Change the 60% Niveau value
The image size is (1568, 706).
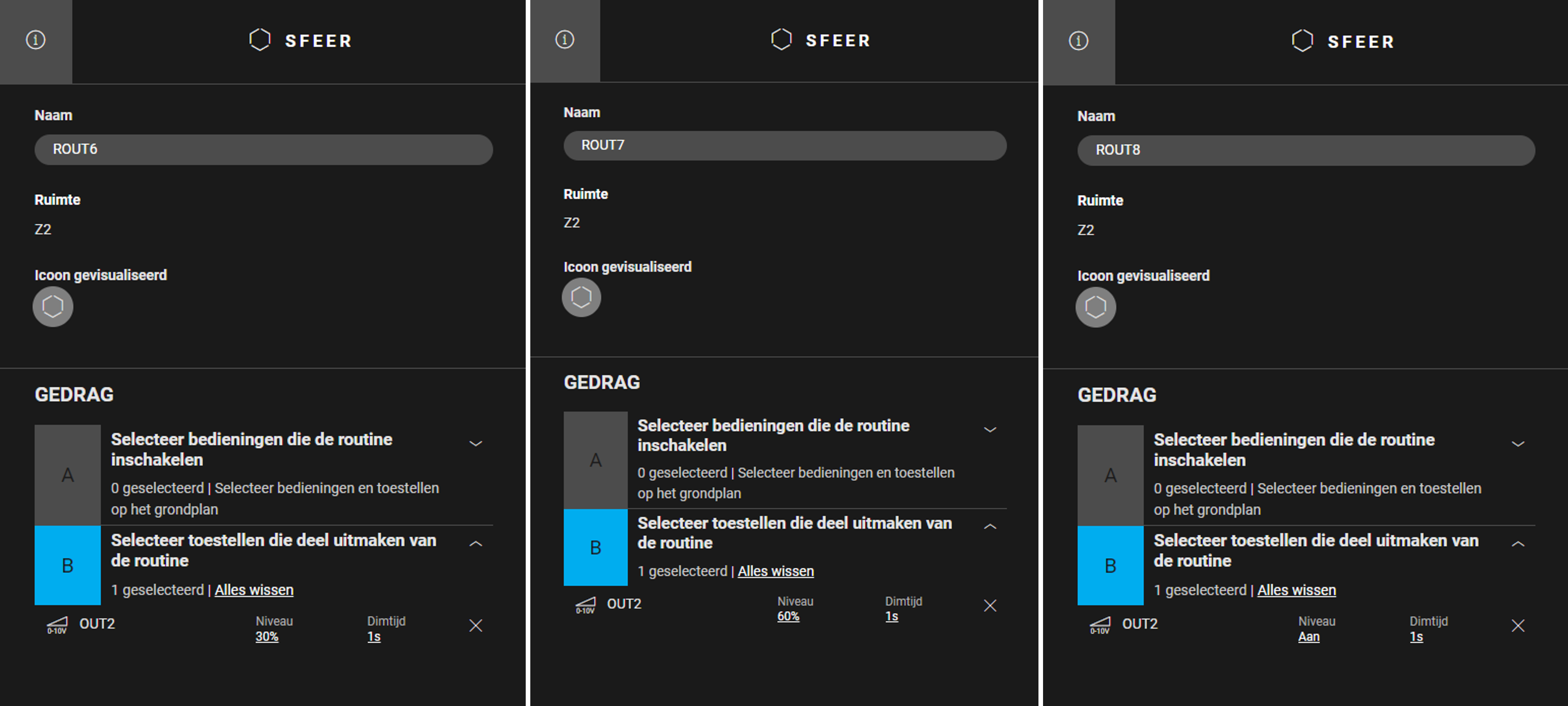tap(788, 616)
